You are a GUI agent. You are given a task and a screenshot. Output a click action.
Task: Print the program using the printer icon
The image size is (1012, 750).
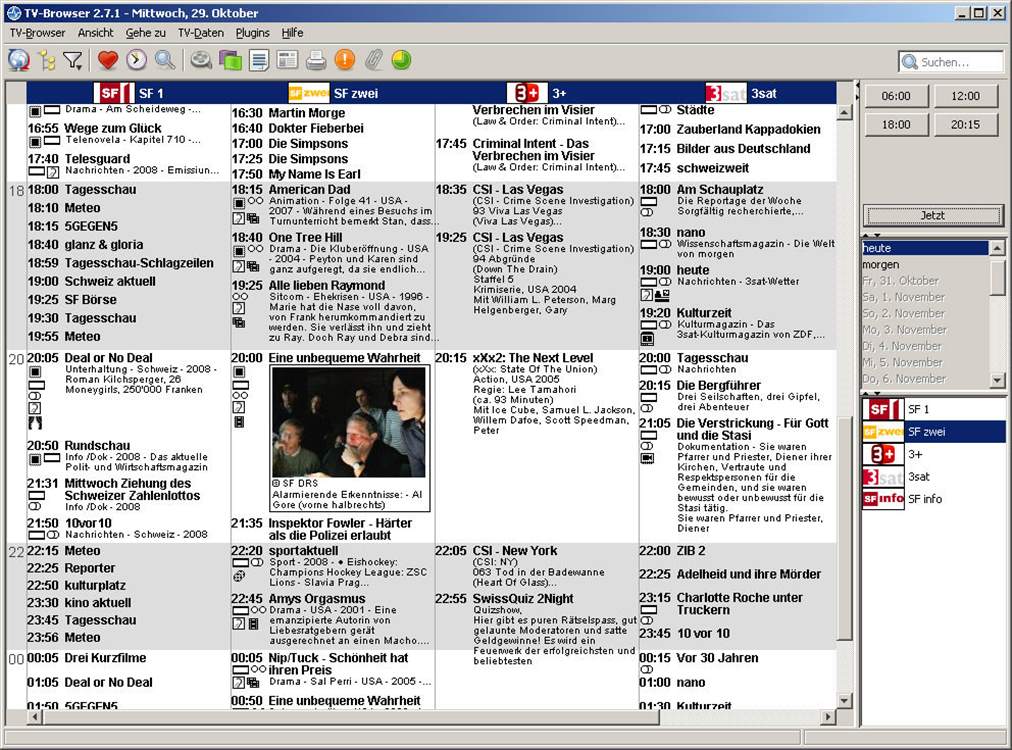pyautogui.click(x=316, y=61)
